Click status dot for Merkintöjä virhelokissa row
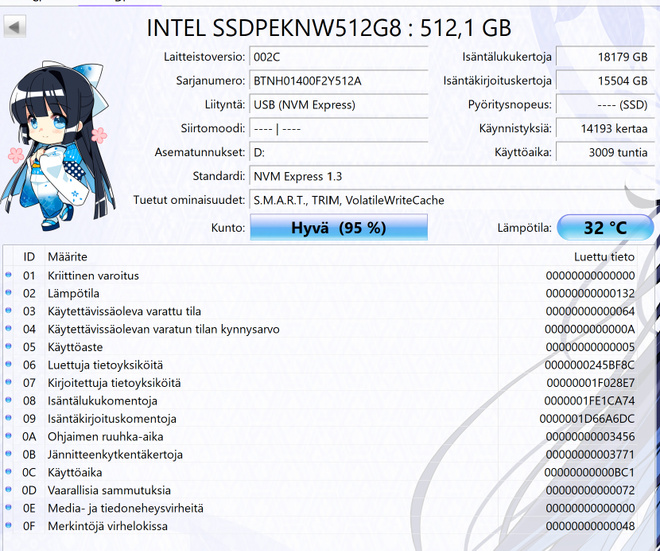 tap(8, 525)
